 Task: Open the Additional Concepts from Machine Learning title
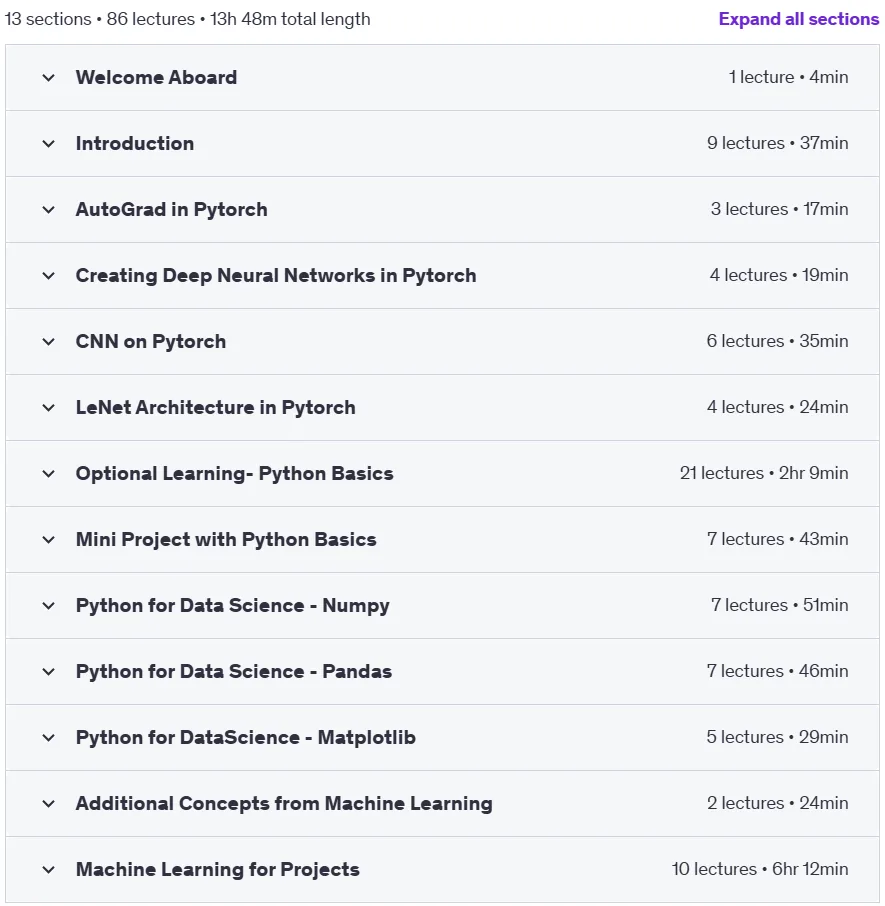coord(284,803)
